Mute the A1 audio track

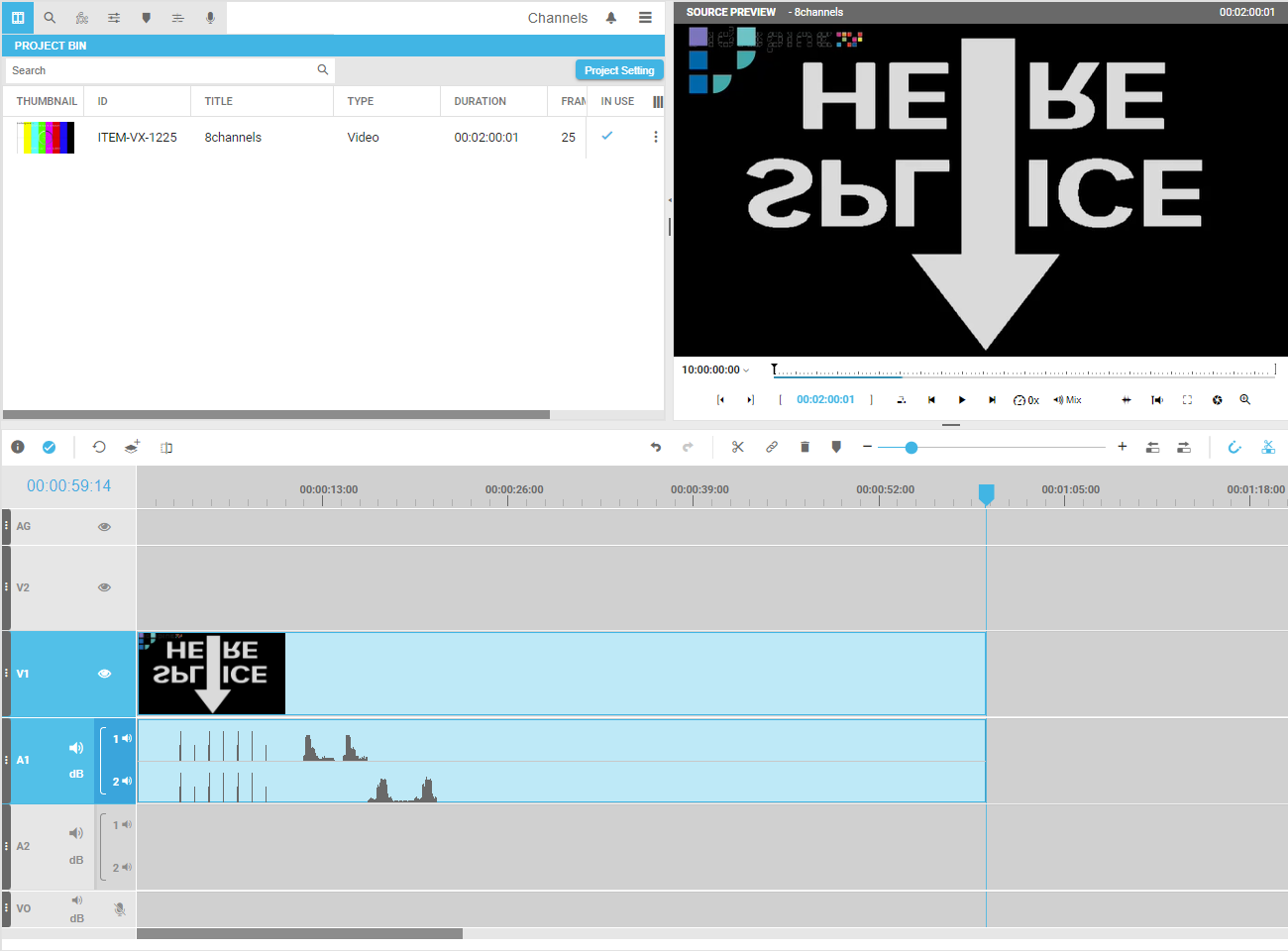coord(76,748)
